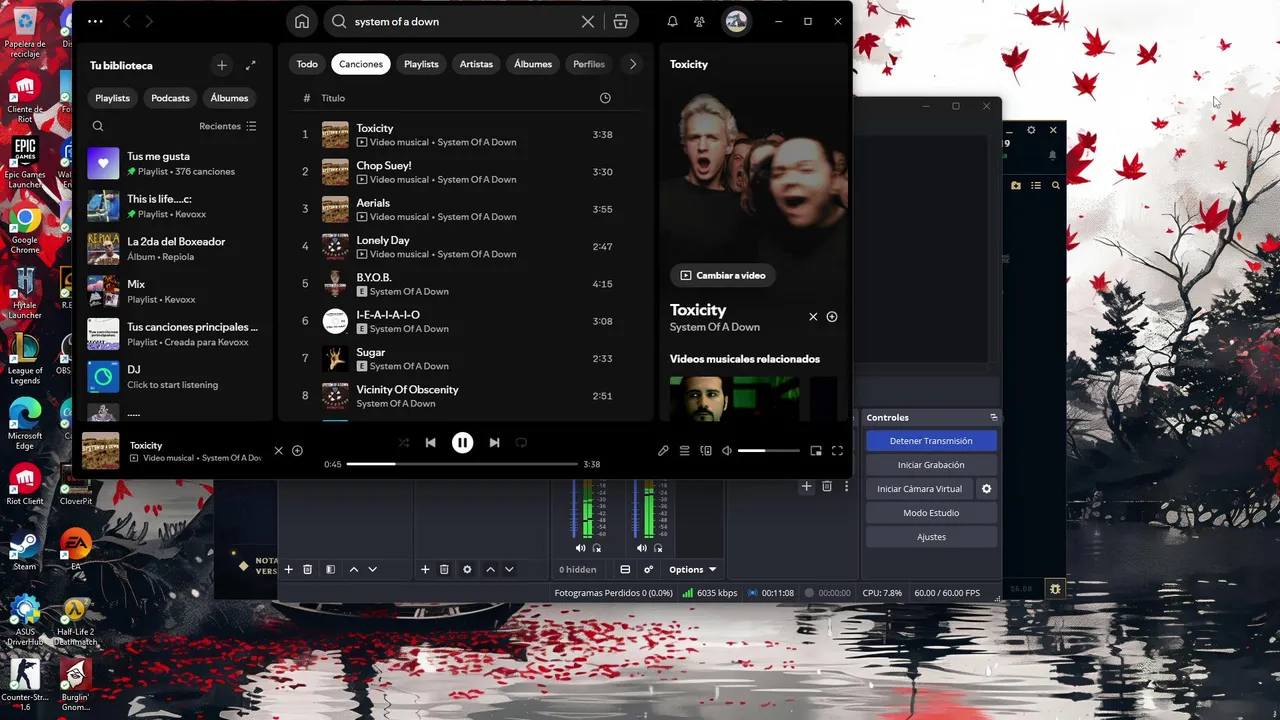Open Playlists search results tab
The width and height of the screenshot is (1280, 720).
(421, 64)
